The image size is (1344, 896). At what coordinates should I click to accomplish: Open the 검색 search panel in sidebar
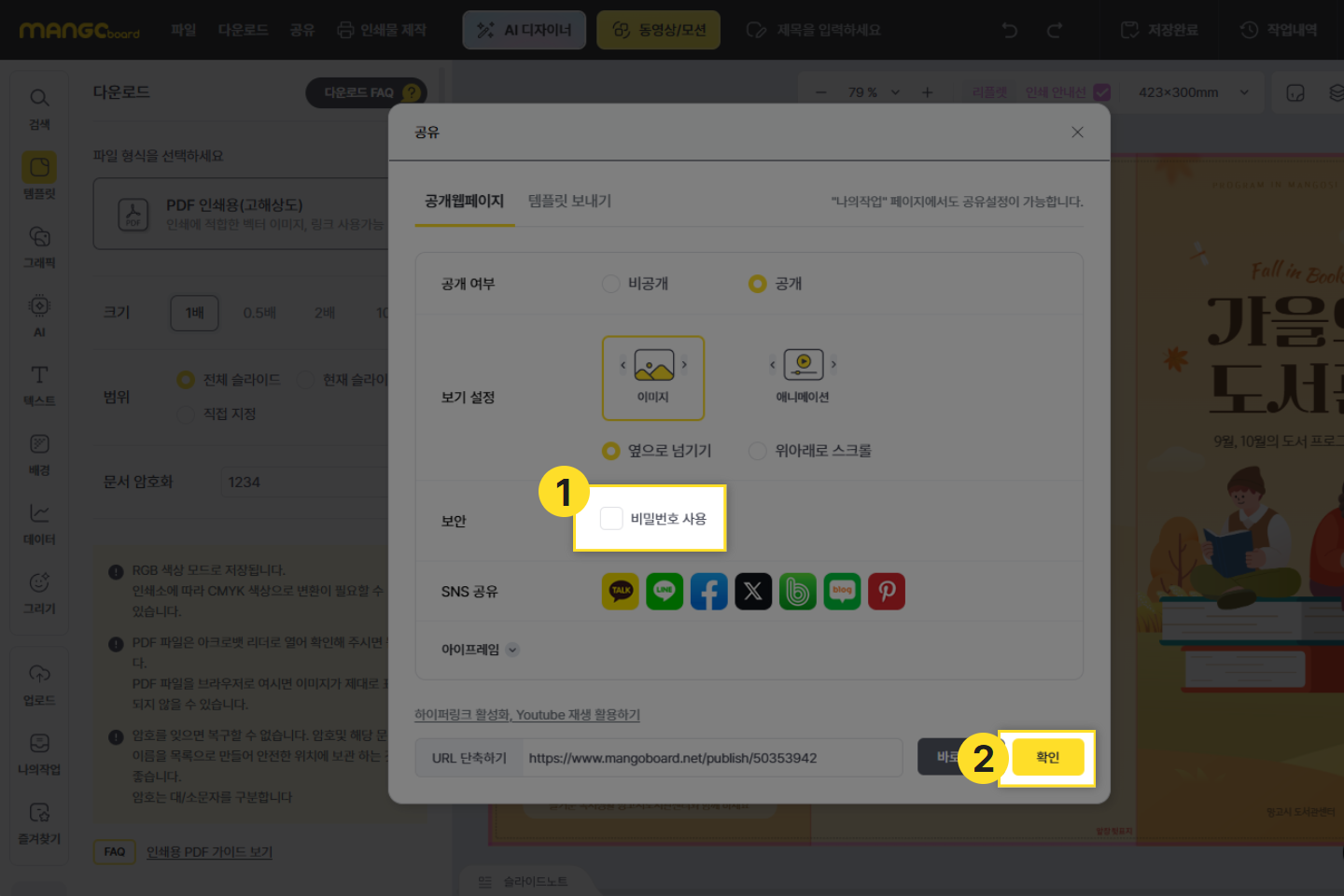[x=39, y=108]
